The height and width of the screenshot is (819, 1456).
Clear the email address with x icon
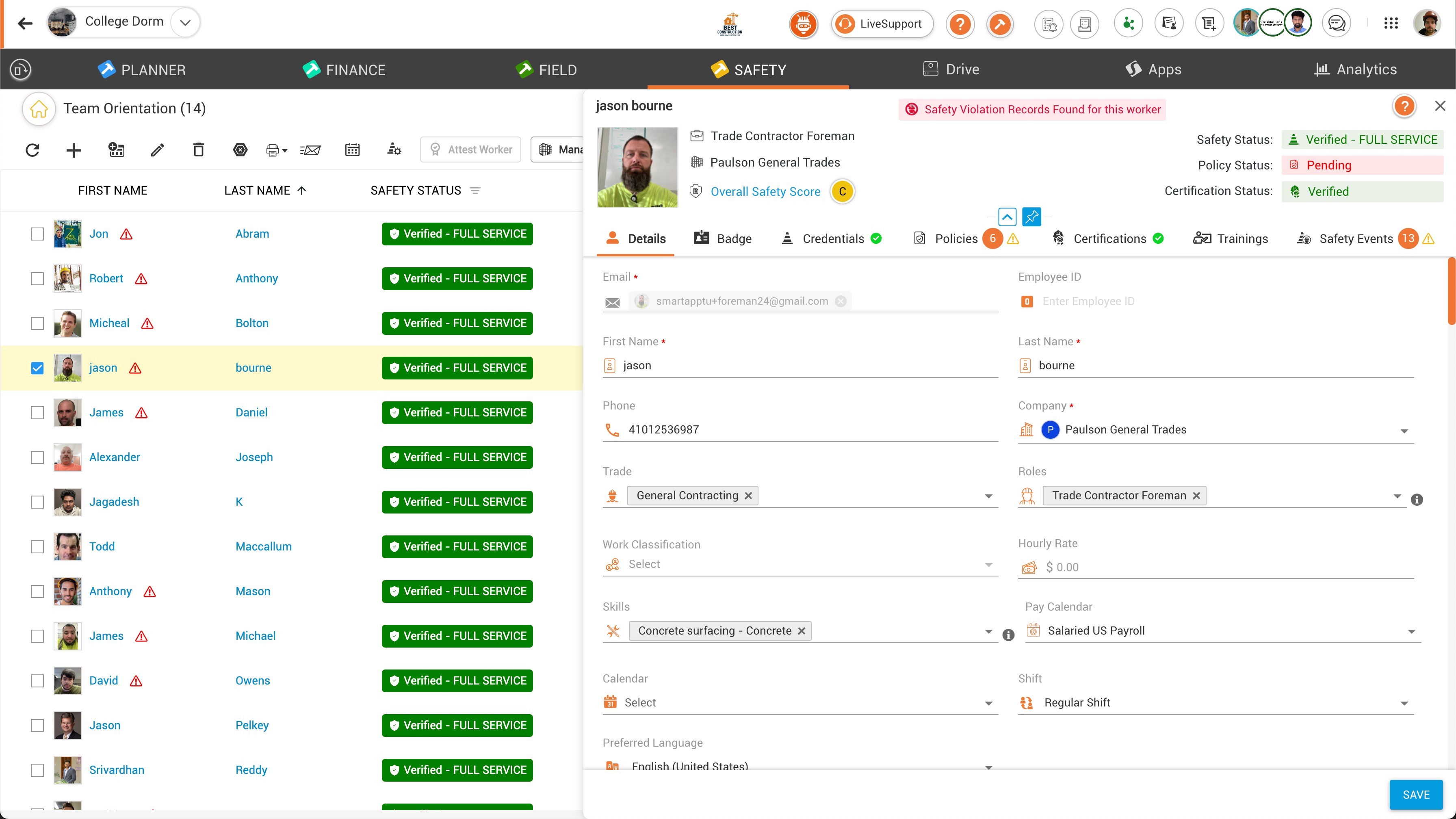pos(841,301)
